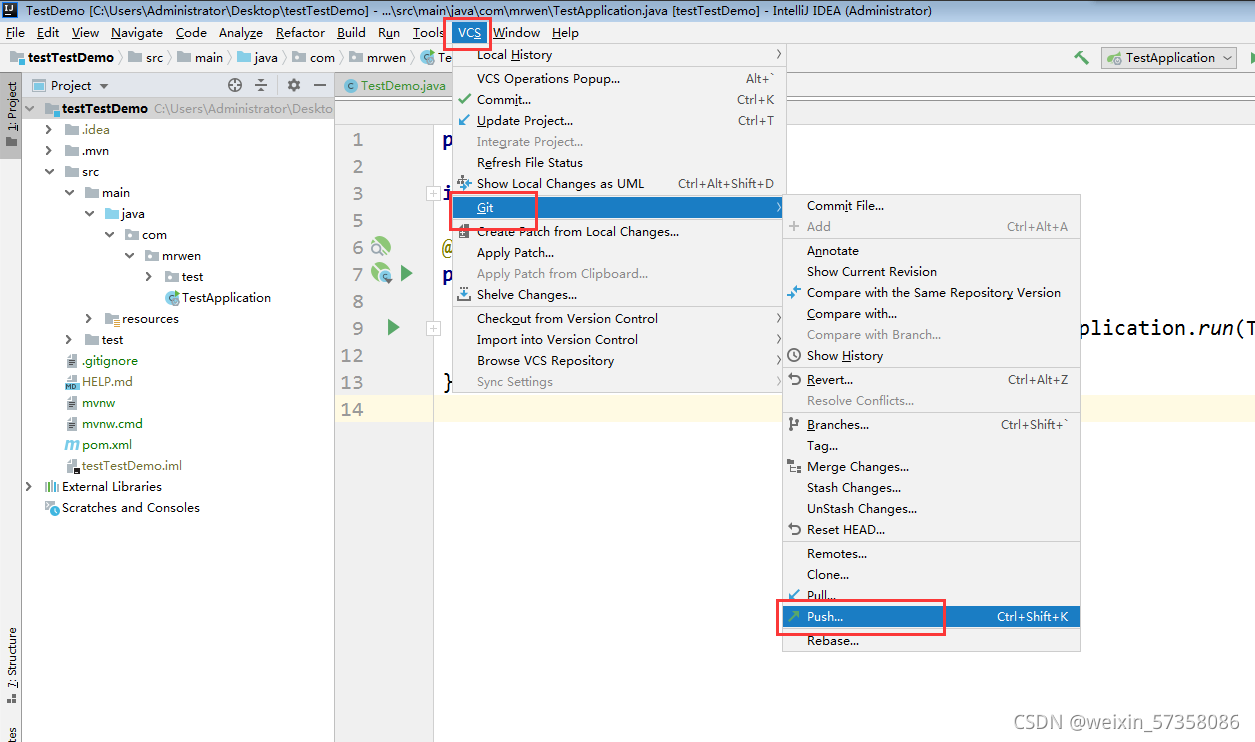Select Show History entry

click(x=930, y=356)
